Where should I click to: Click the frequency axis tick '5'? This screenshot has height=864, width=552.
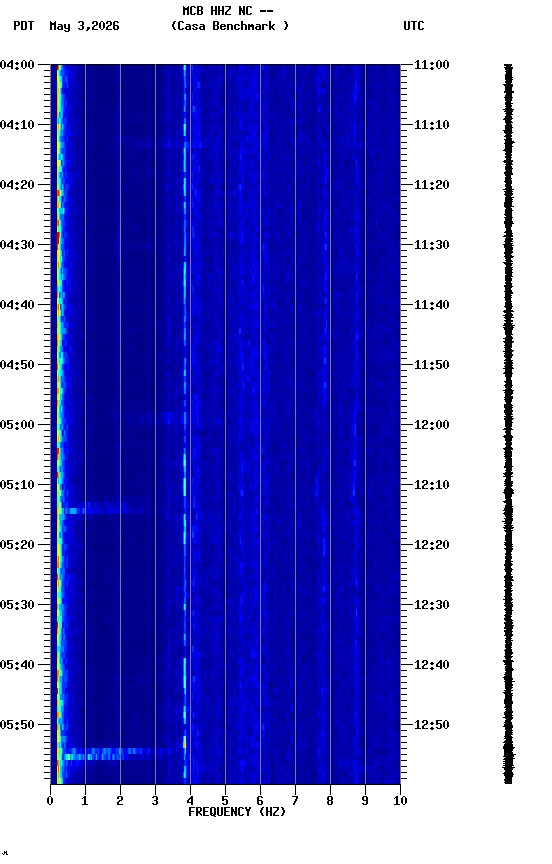[225, 801]
